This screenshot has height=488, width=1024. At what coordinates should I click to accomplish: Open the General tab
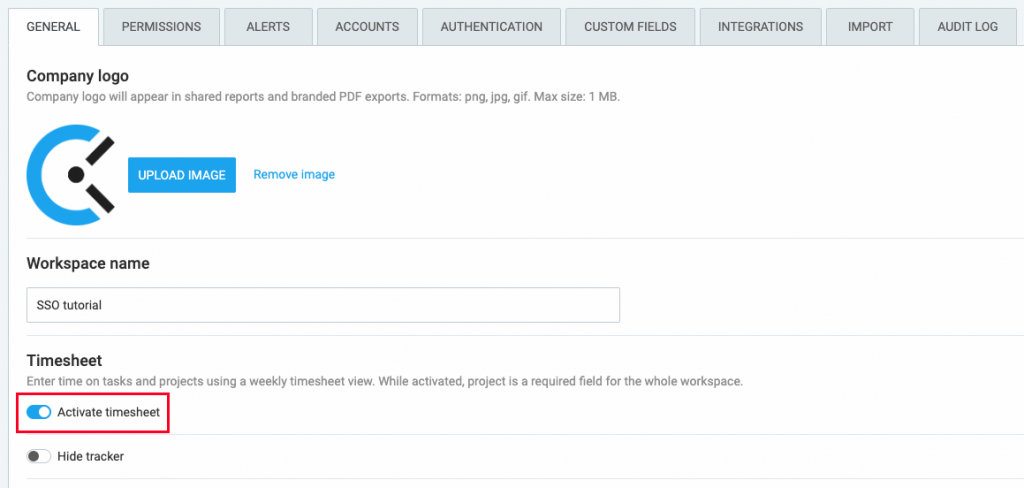[54, 27]
